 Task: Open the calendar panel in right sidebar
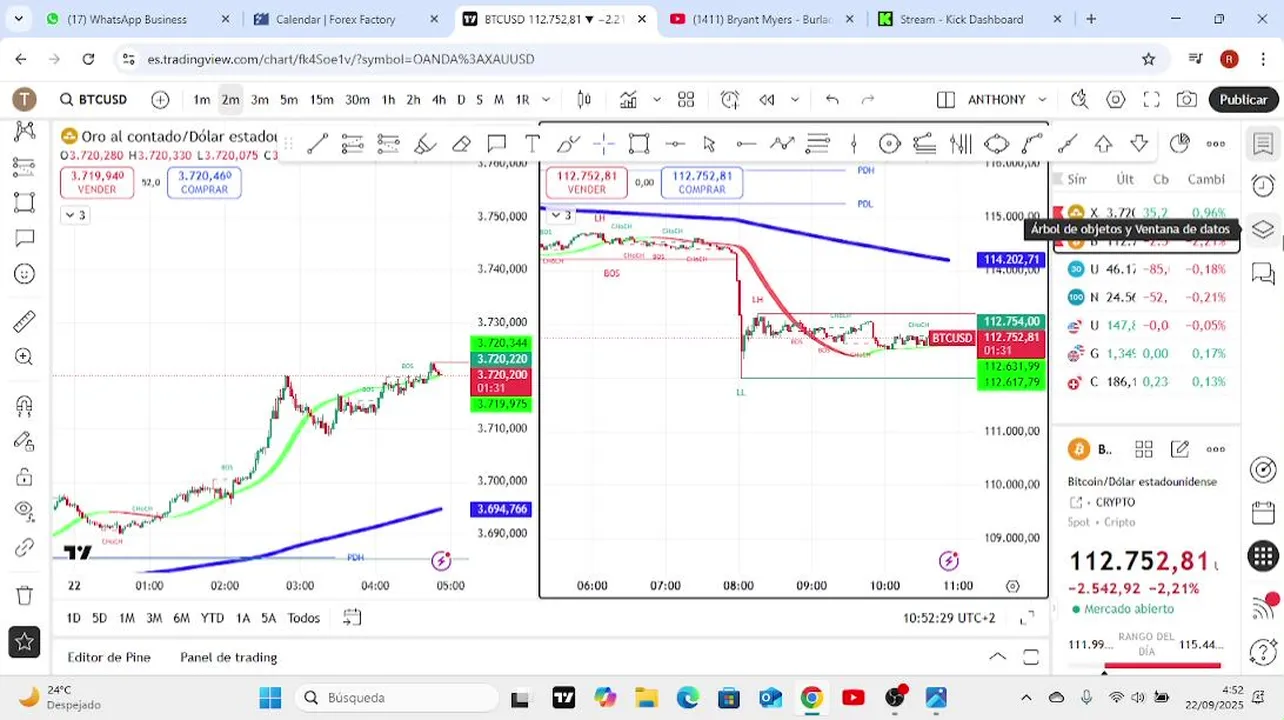[x=1263, y=513]
